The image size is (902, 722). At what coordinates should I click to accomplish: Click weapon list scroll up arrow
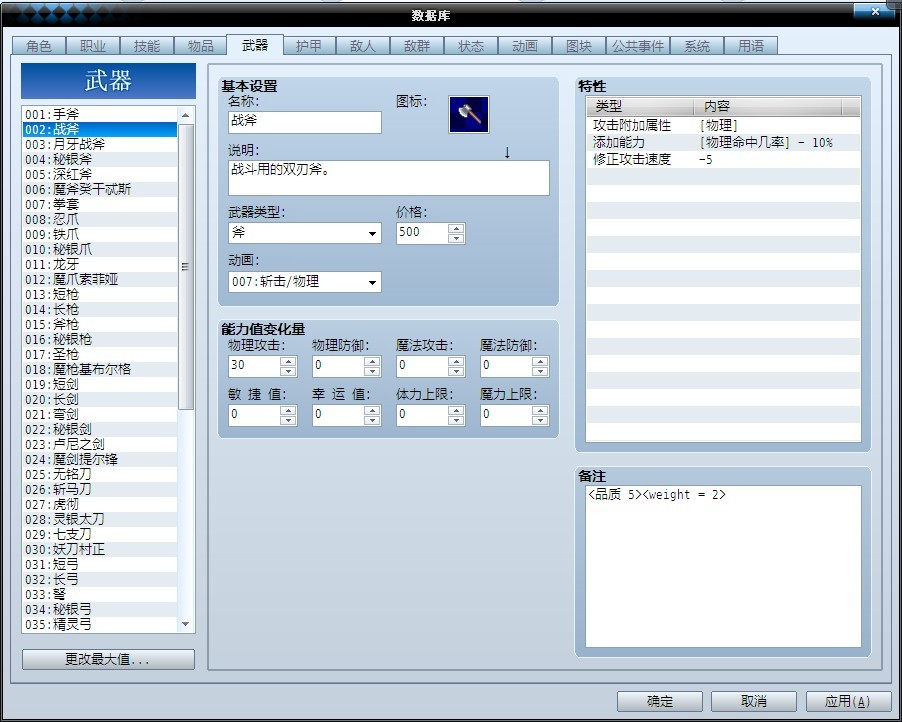click(x=186, y=115)
